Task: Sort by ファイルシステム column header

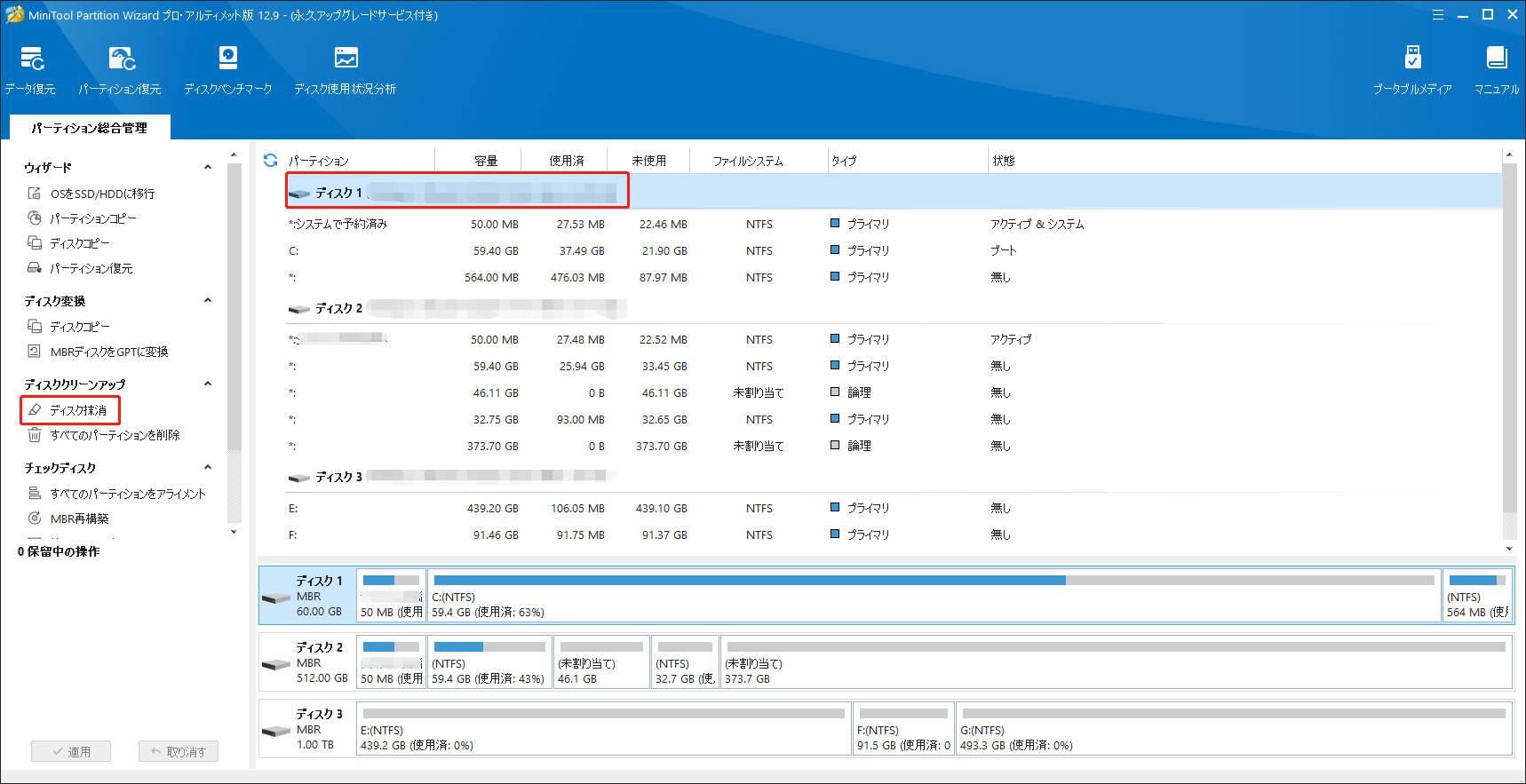Action: click(748, 161)
